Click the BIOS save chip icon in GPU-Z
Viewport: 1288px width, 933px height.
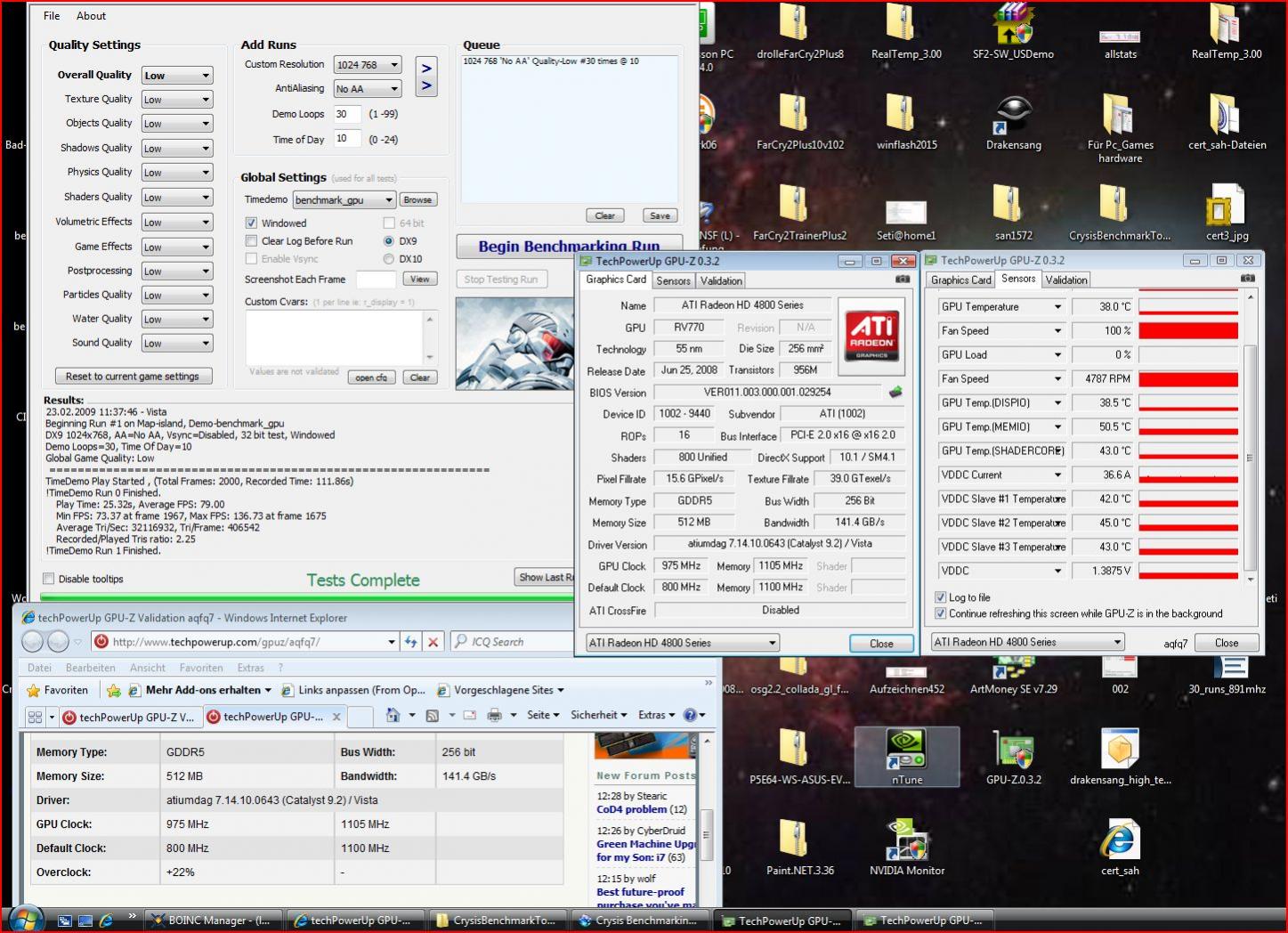[895, 392]
